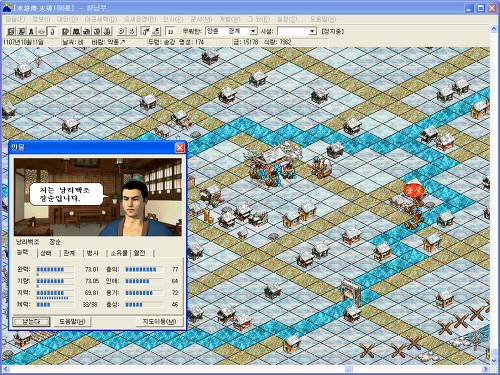Click the 지도이동(M) button

[159, 322]
